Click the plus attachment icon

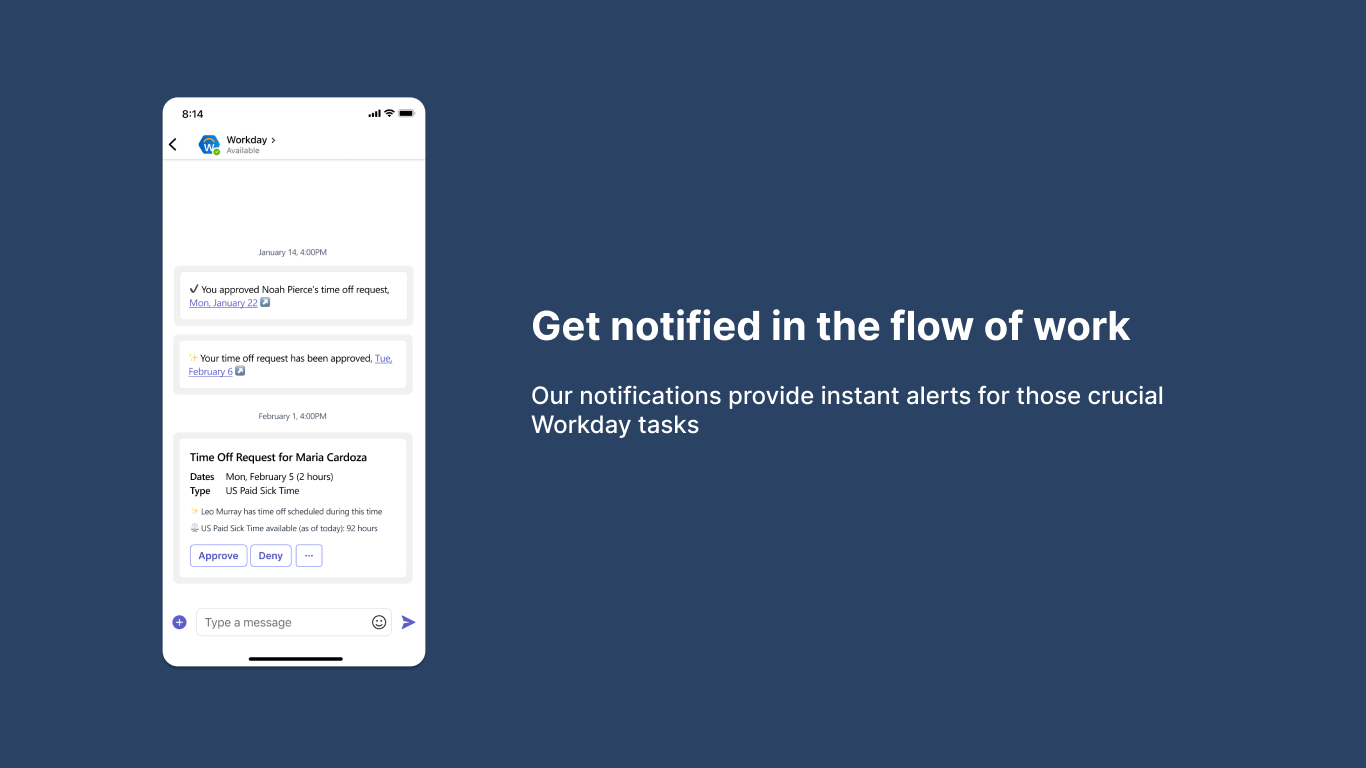tap(180, 622)
